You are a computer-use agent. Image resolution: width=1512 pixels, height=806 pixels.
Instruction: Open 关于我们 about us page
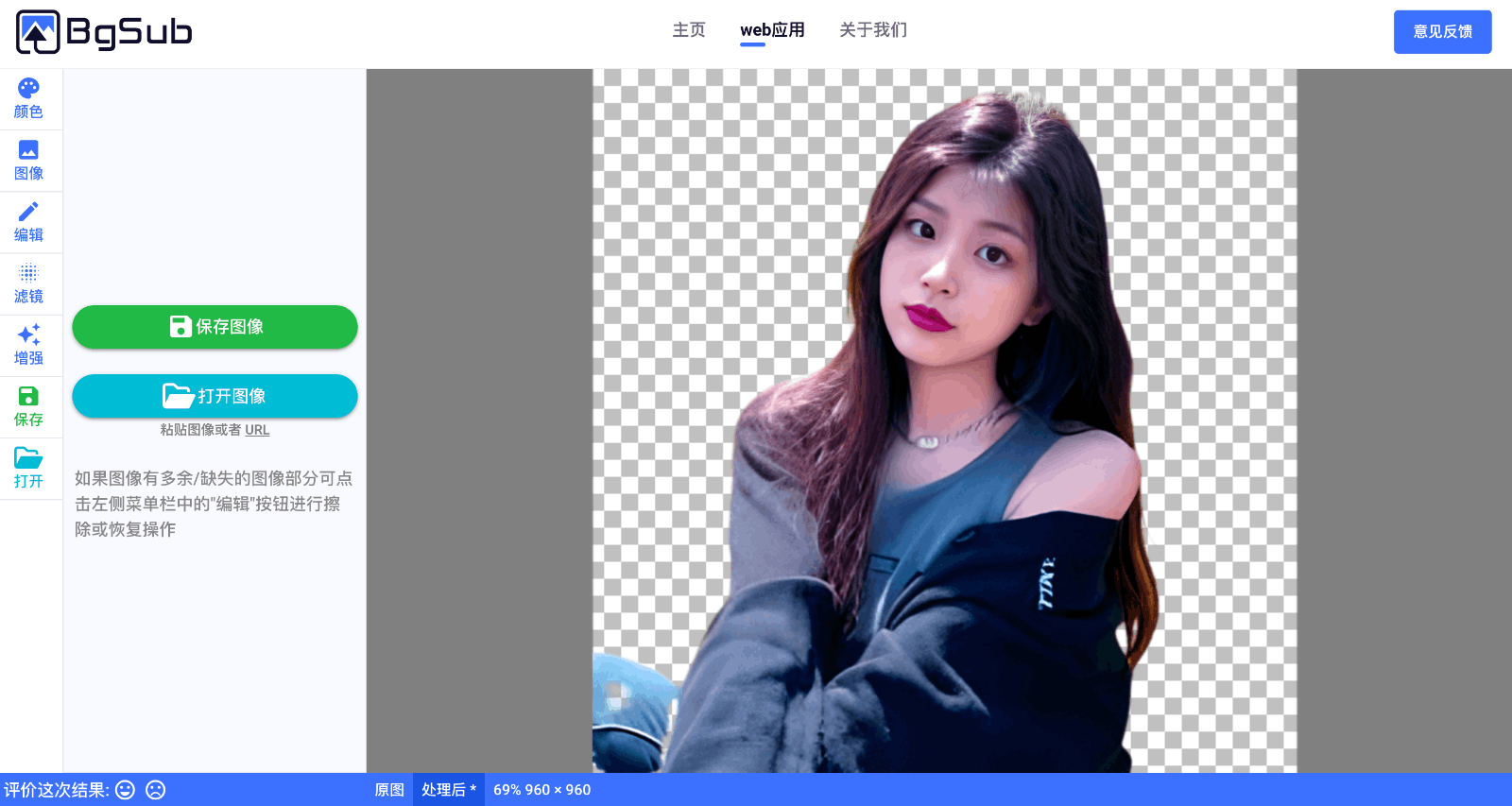click(873, 30)
